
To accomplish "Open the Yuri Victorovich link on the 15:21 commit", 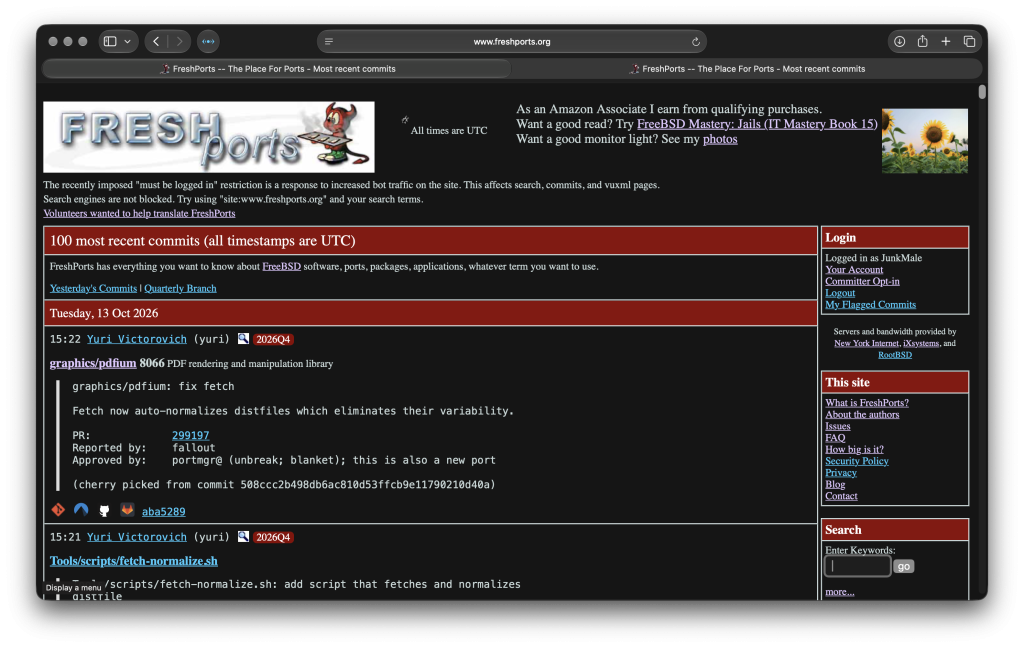I will click(x=136, y=537).
